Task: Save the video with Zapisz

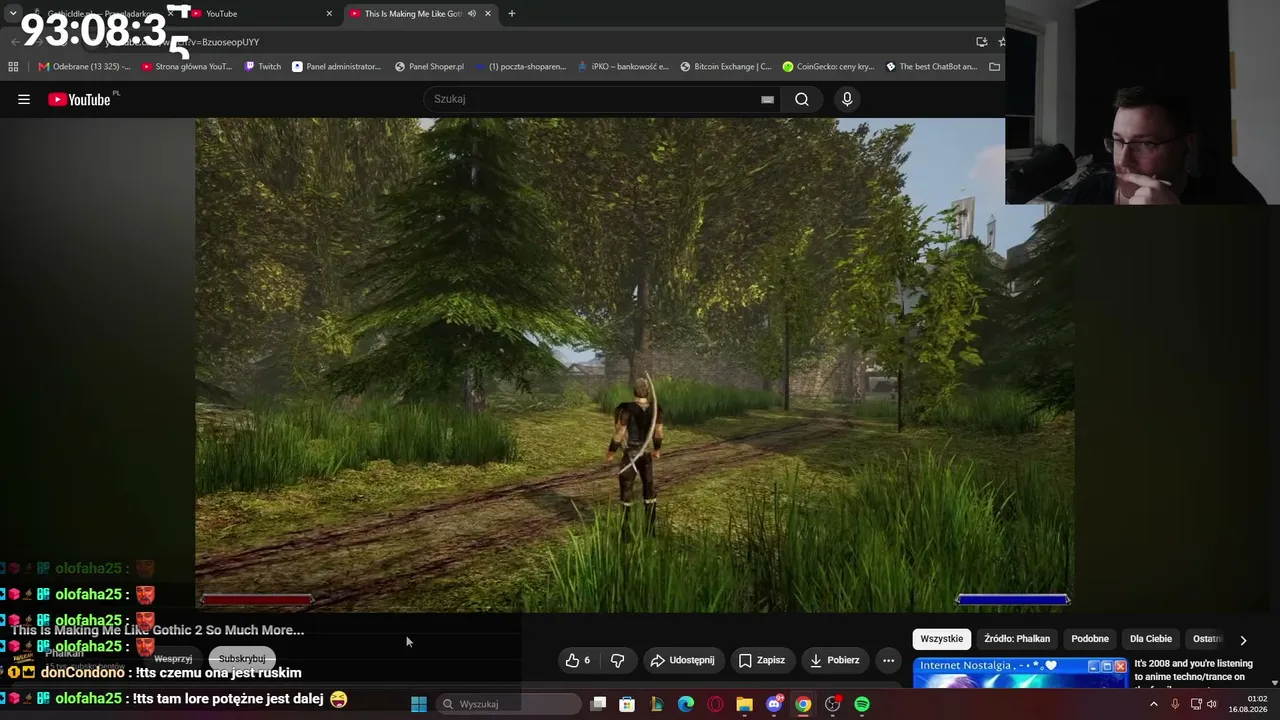Action: pyautogui.click(x=762, y=660)
